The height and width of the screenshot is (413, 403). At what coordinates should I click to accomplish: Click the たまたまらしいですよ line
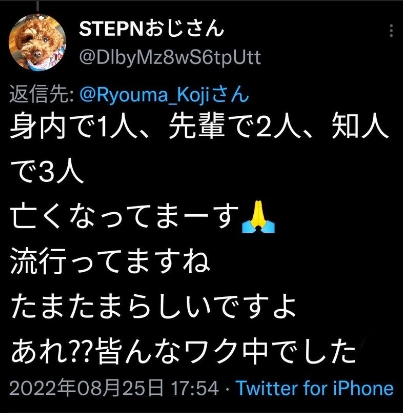[153, 307]
